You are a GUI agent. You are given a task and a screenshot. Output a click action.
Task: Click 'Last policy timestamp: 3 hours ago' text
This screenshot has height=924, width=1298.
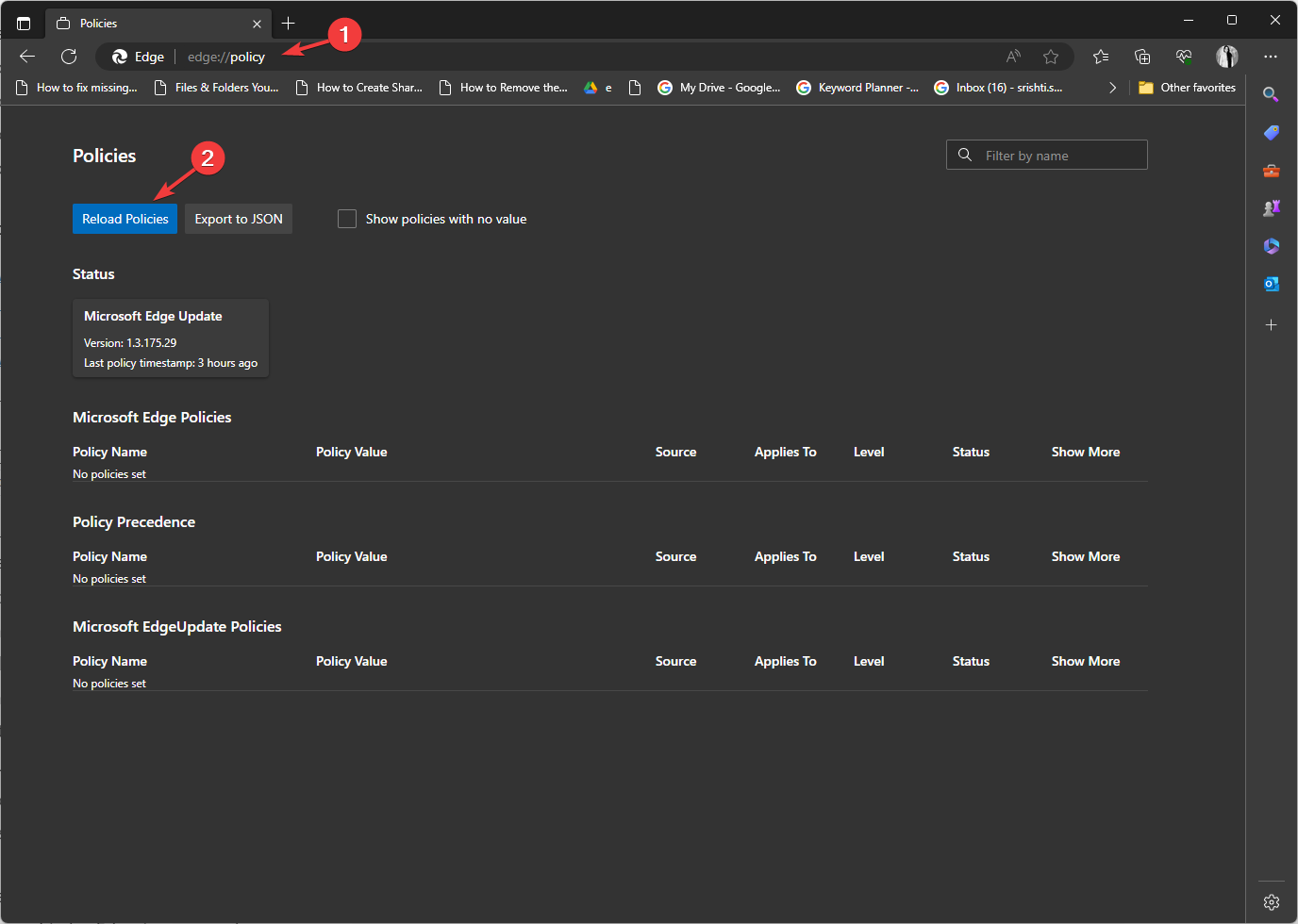171,363
